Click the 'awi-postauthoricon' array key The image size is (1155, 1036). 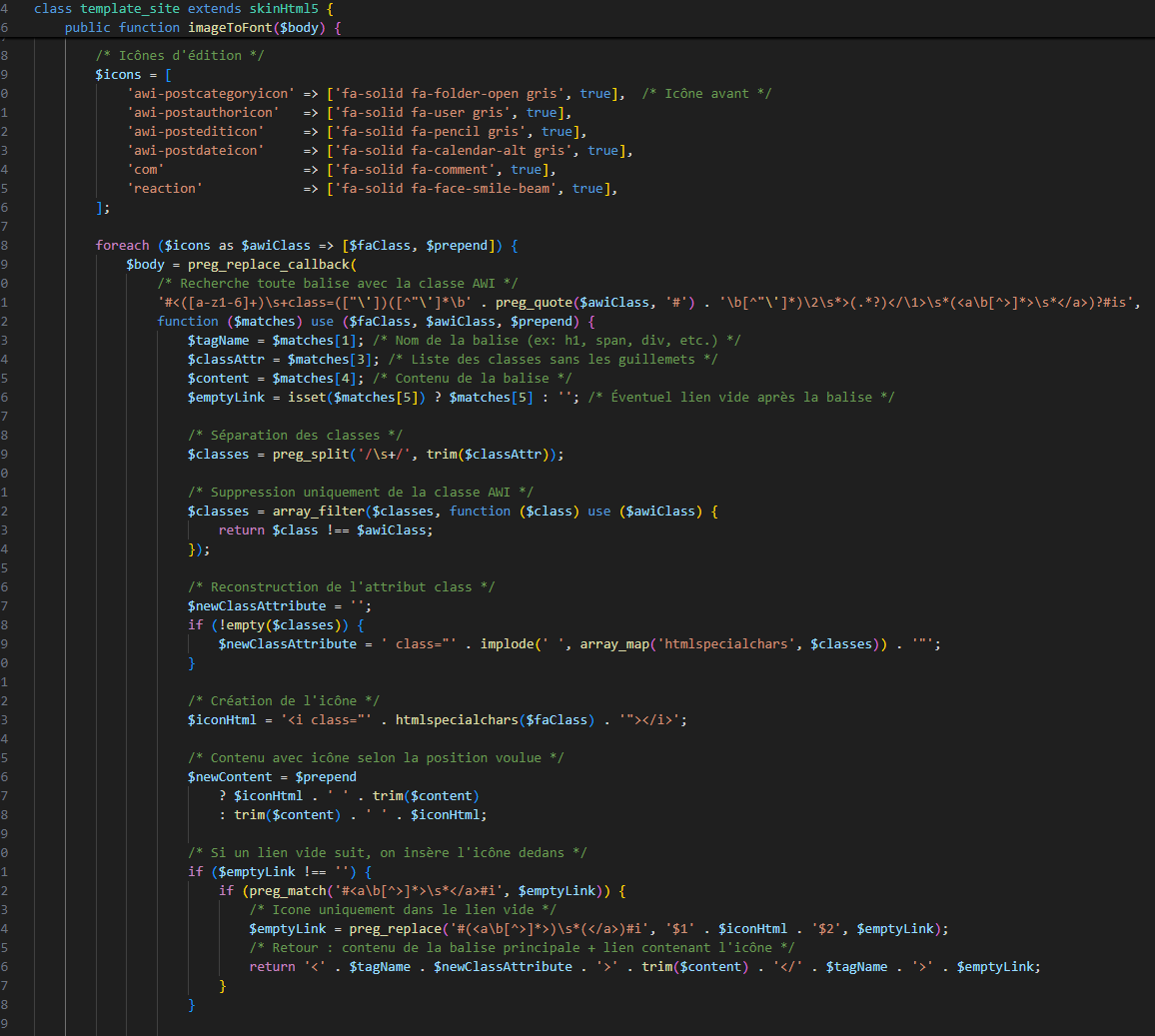[x=203, y=113]
